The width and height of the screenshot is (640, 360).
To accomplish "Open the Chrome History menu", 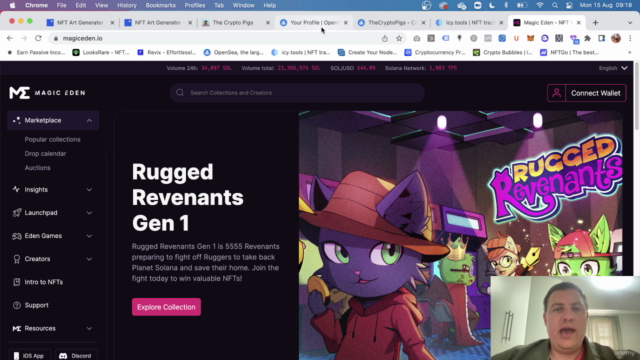I will tap(127, 5).
